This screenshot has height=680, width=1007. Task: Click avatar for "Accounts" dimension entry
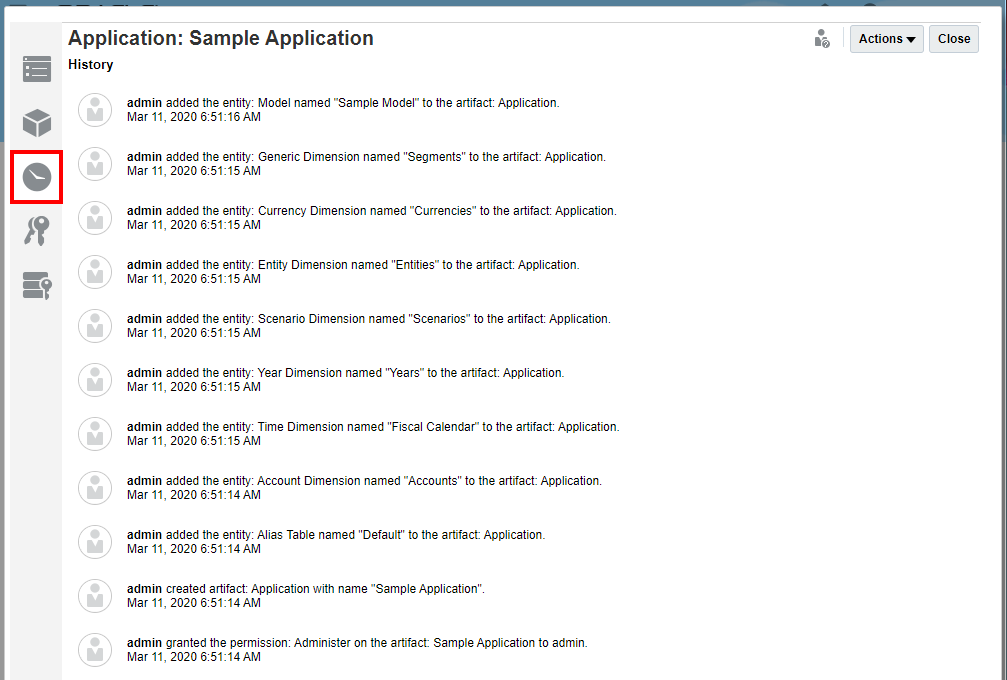pyautogui.click(x=95, y=487)
